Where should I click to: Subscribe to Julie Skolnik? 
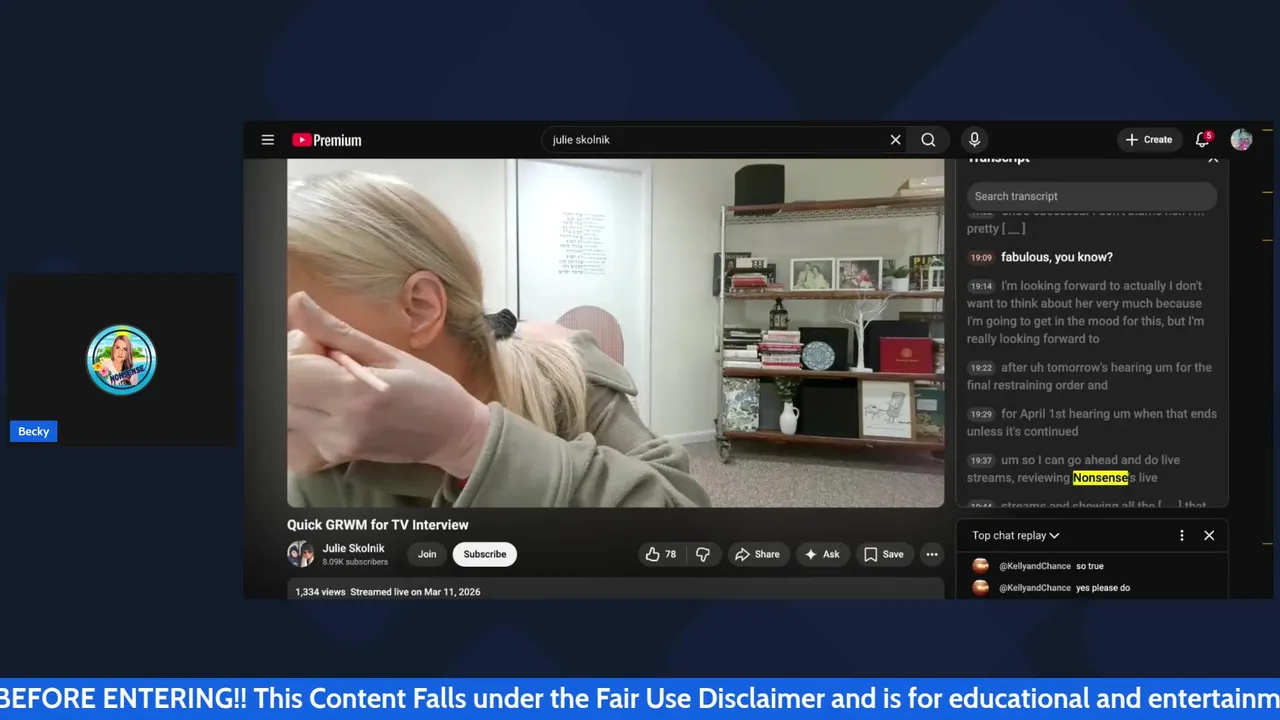[x=485, y=554]
